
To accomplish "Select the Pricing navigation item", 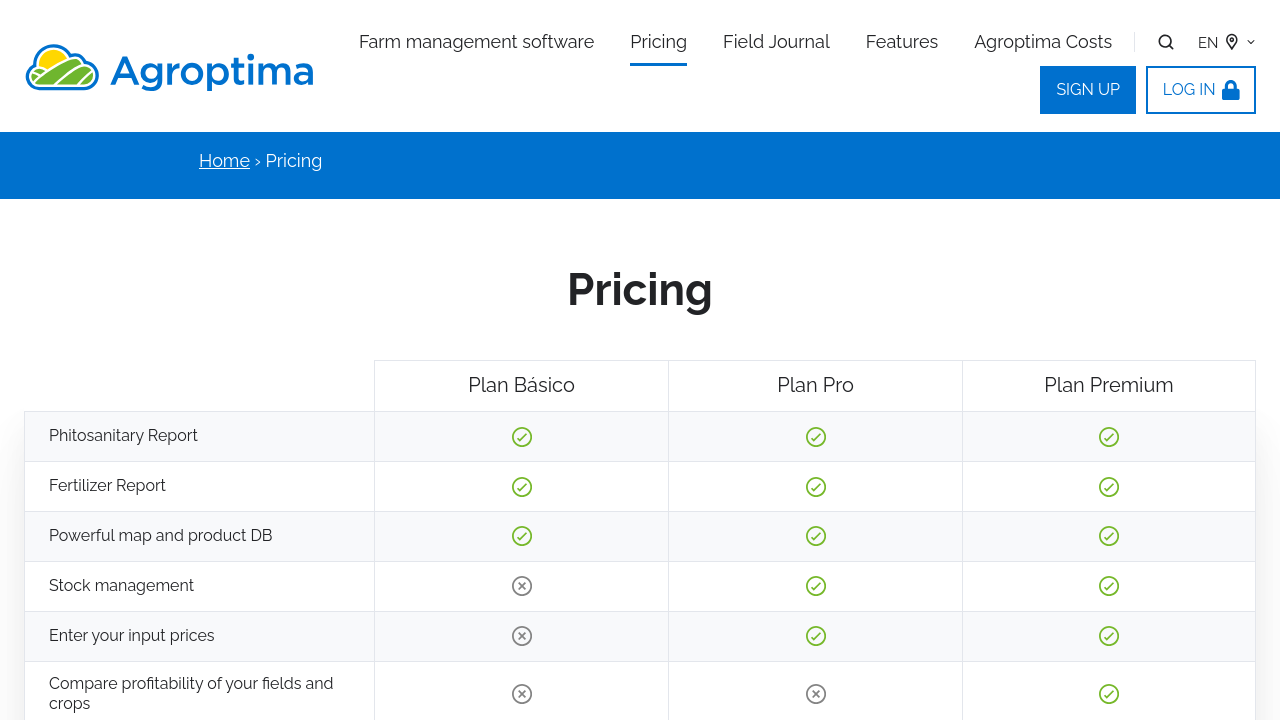I will [658, 42].
